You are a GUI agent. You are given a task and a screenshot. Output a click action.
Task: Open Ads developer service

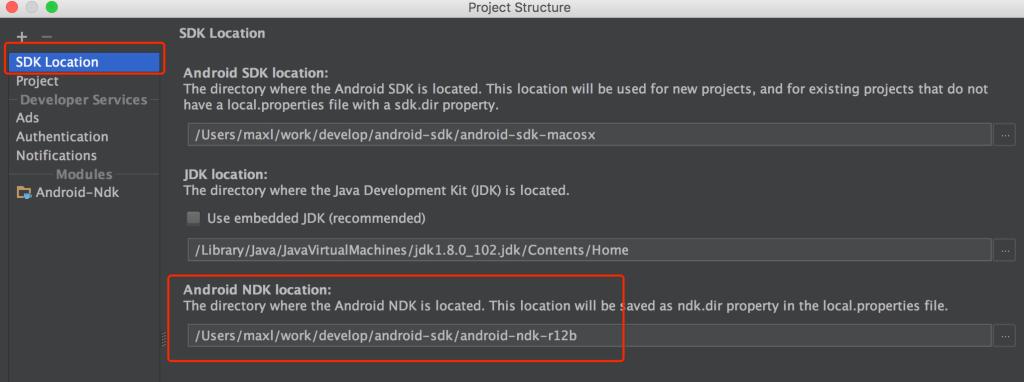pyautogui.click(x=27, y=118)
